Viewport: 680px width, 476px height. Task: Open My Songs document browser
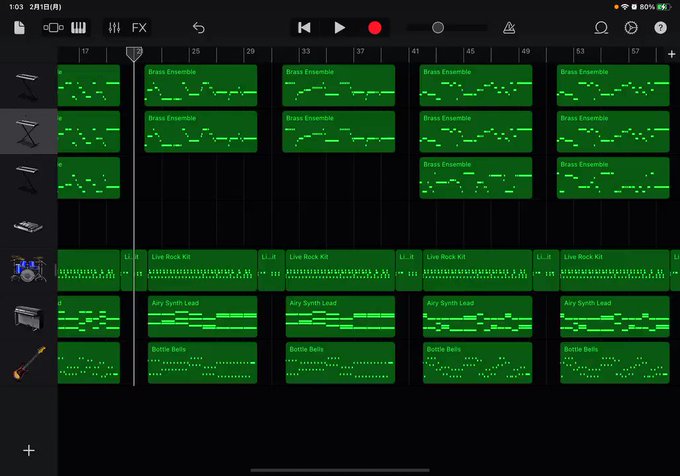20,28
